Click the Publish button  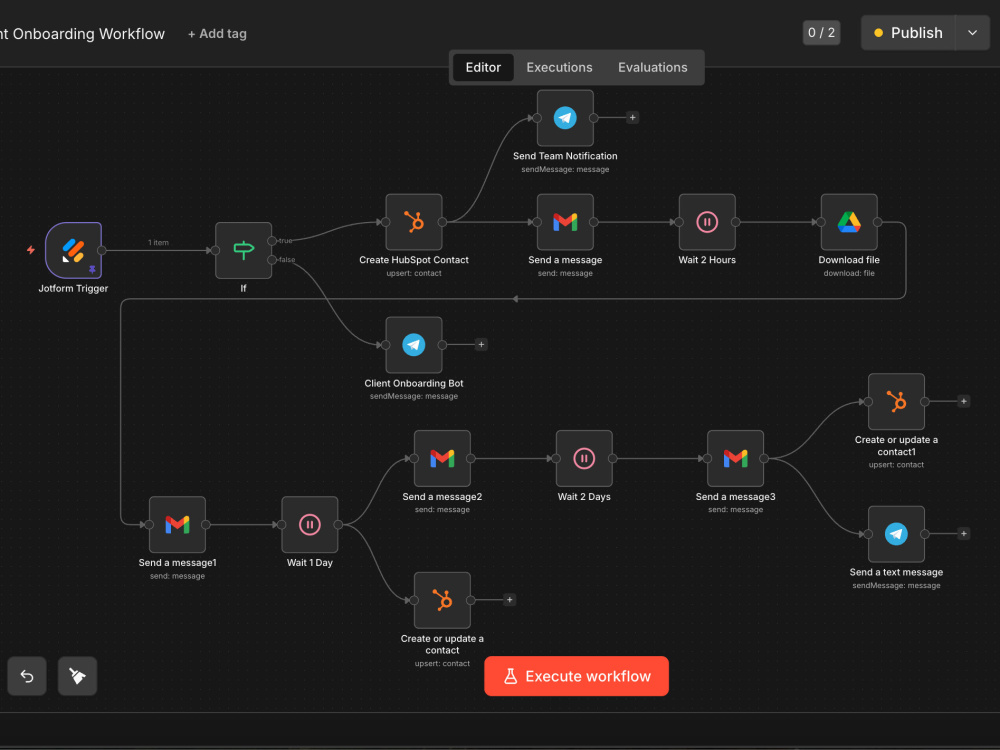[908, 33]
